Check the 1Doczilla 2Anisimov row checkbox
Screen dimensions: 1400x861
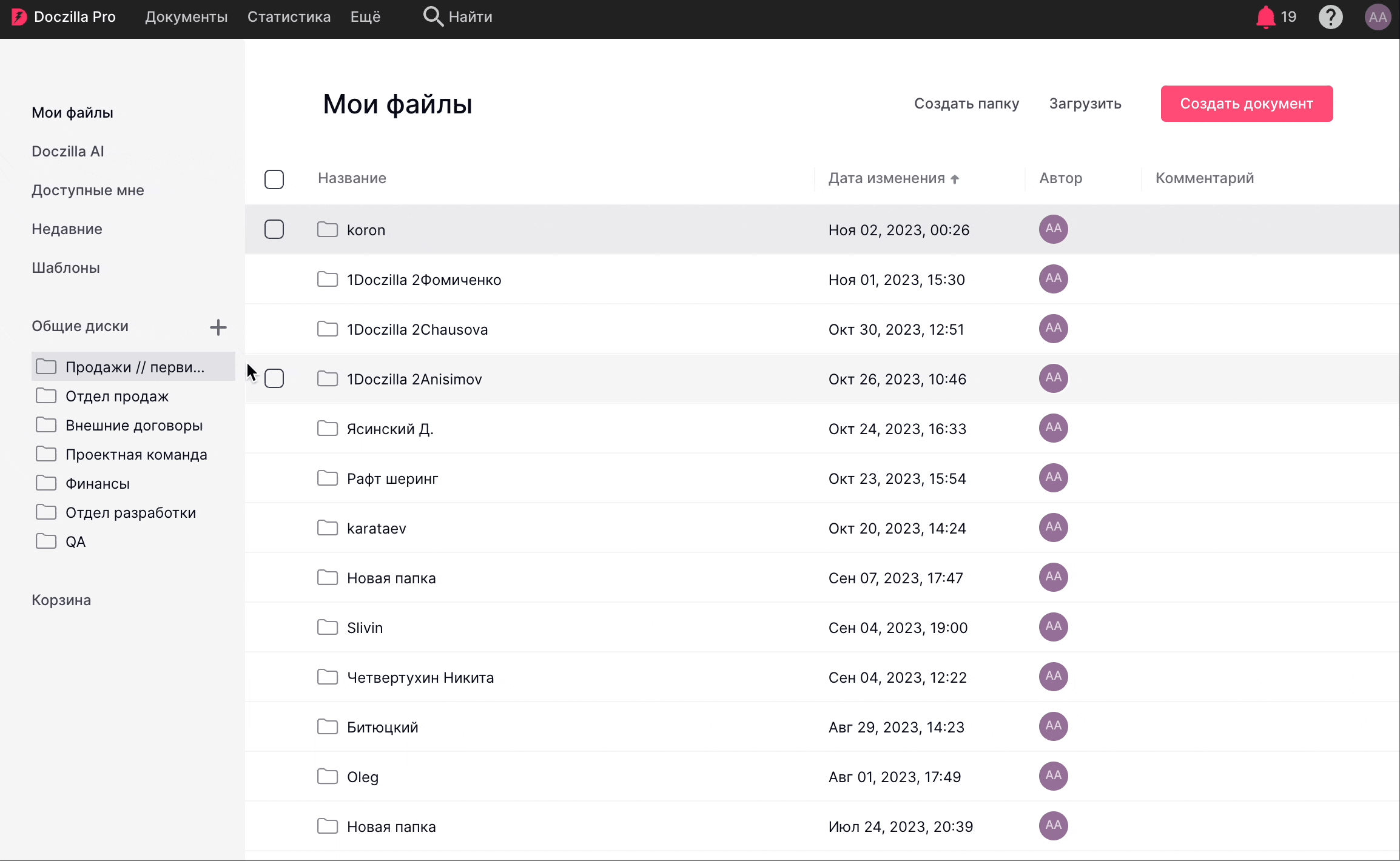274,378
